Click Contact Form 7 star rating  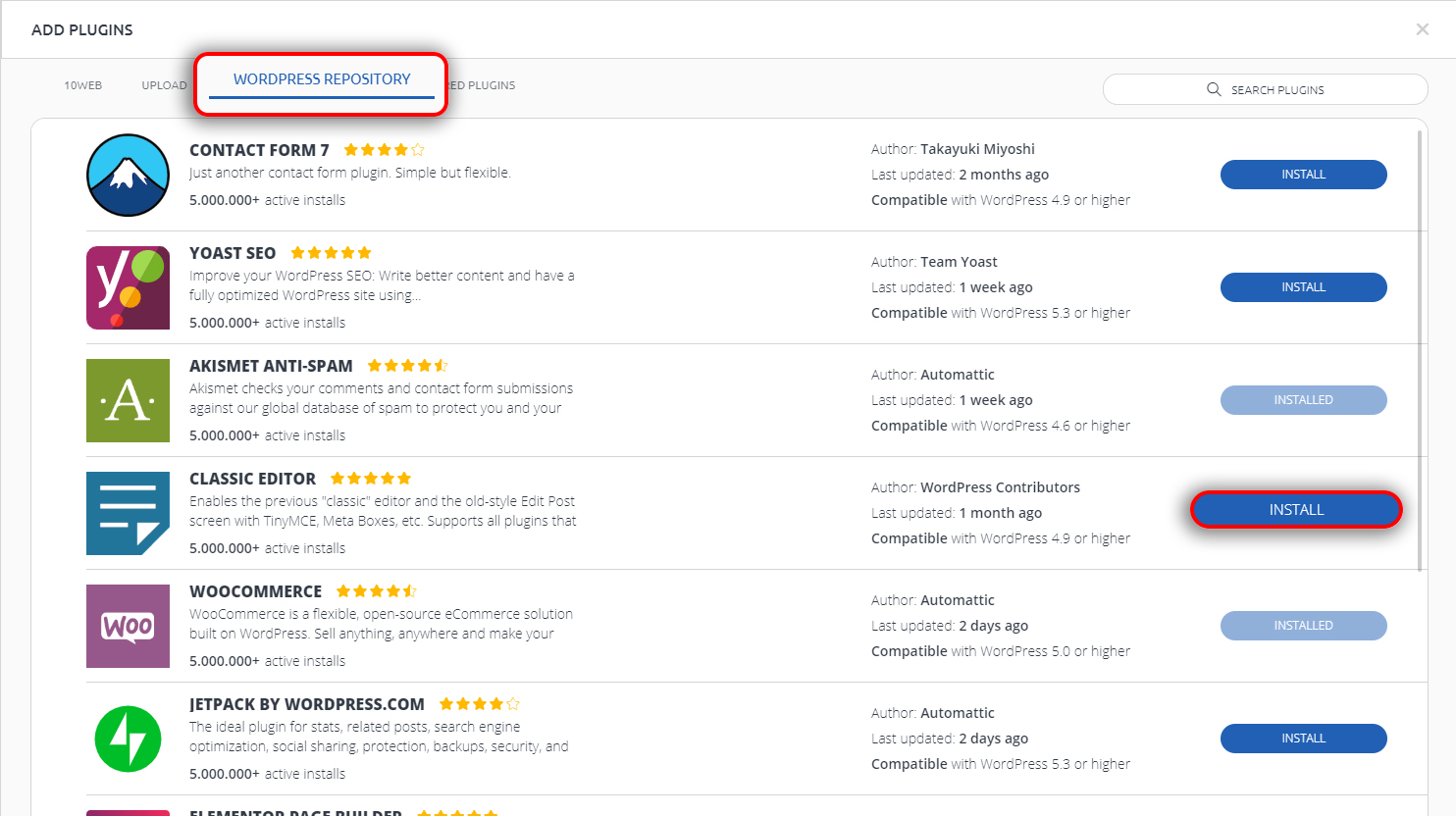point(384,150)
